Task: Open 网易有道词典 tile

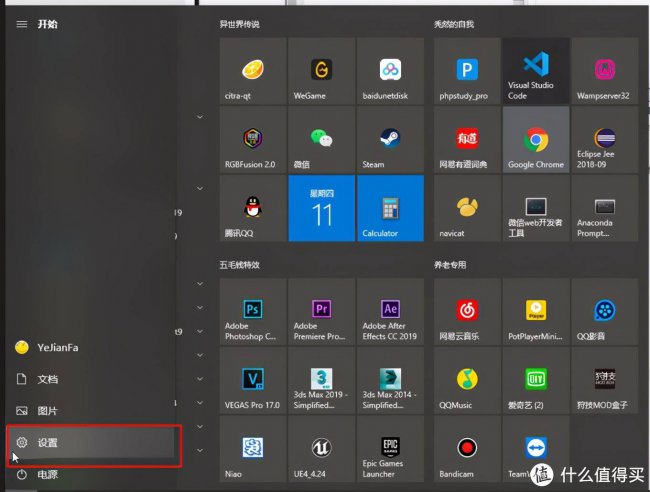Action: pyautogui.click(x=467, y=140)
